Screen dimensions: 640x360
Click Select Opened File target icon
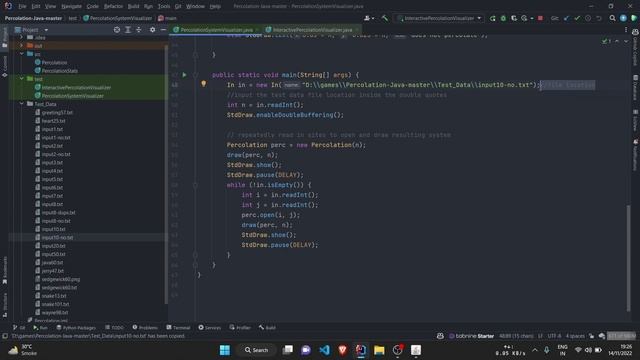117,30
